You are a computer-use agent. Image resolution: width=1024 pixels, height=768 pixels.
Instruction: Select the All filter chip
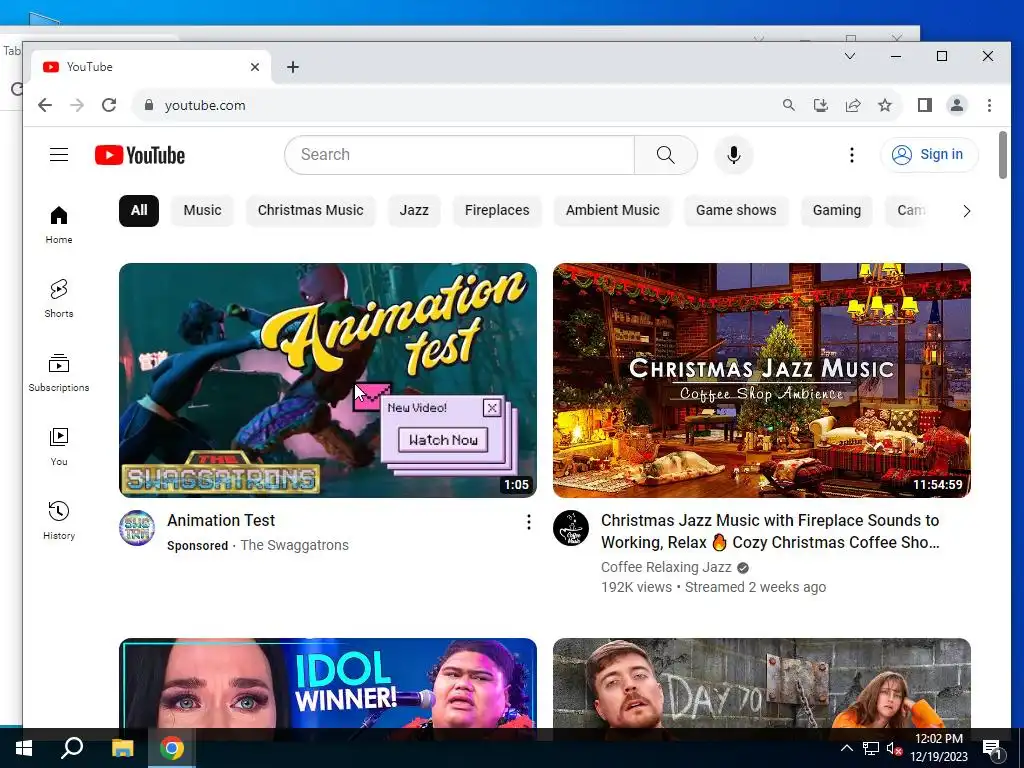coord(138,210)
